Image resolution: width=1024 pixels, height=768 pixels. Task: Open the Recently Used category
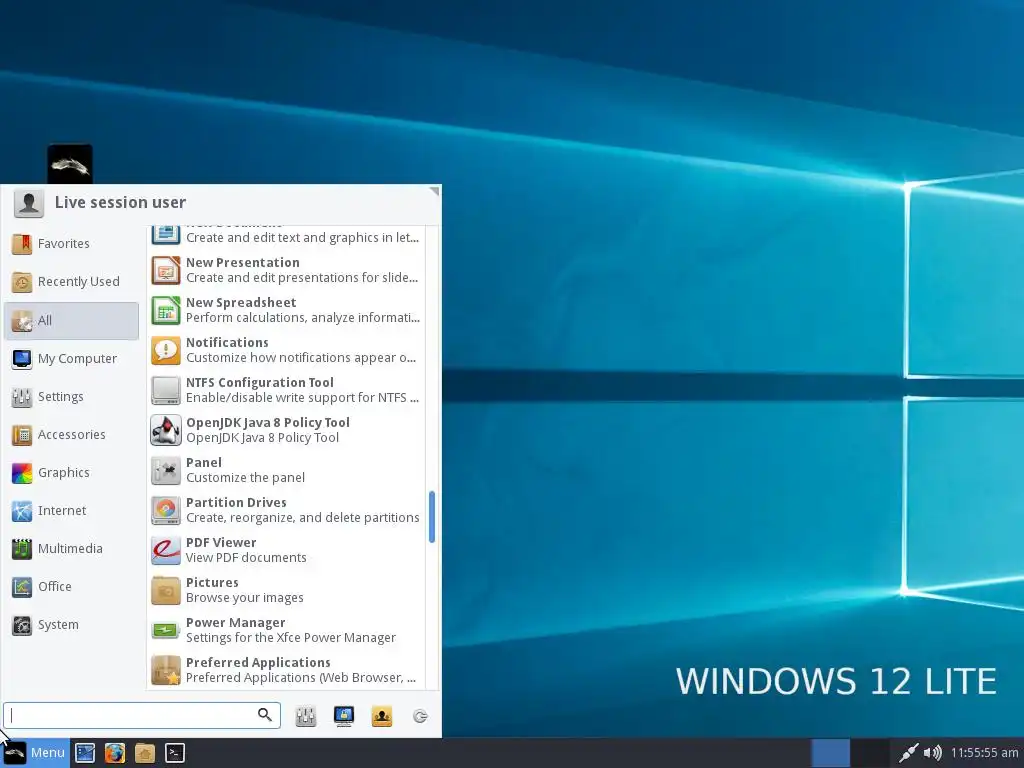click(x=71, y=281)
